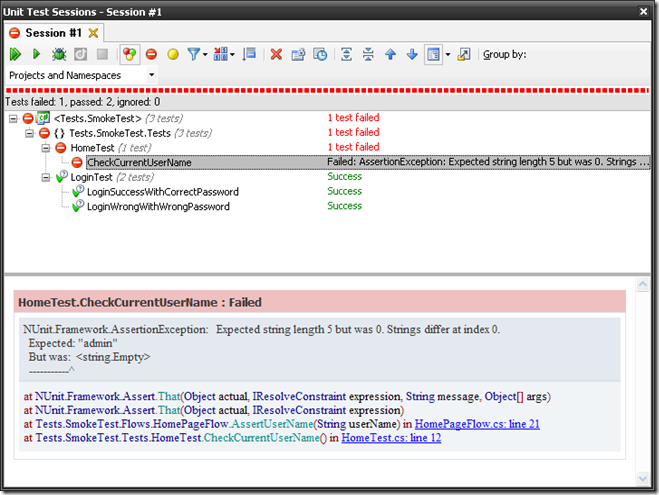The width and height of the screenshot is (659, 495).
Task: Click the HomeTest.CheckCurrentUserName : Failed header
Action: tap(319, 302)
